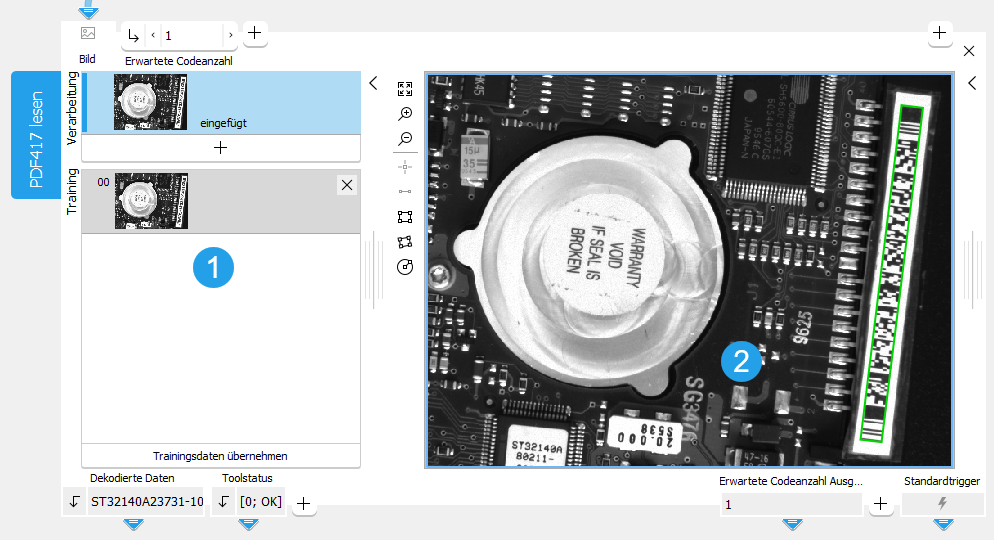Click Trainingsdaten übernehmen button
This screenshot has width=994, height=540.
point(220,455)
